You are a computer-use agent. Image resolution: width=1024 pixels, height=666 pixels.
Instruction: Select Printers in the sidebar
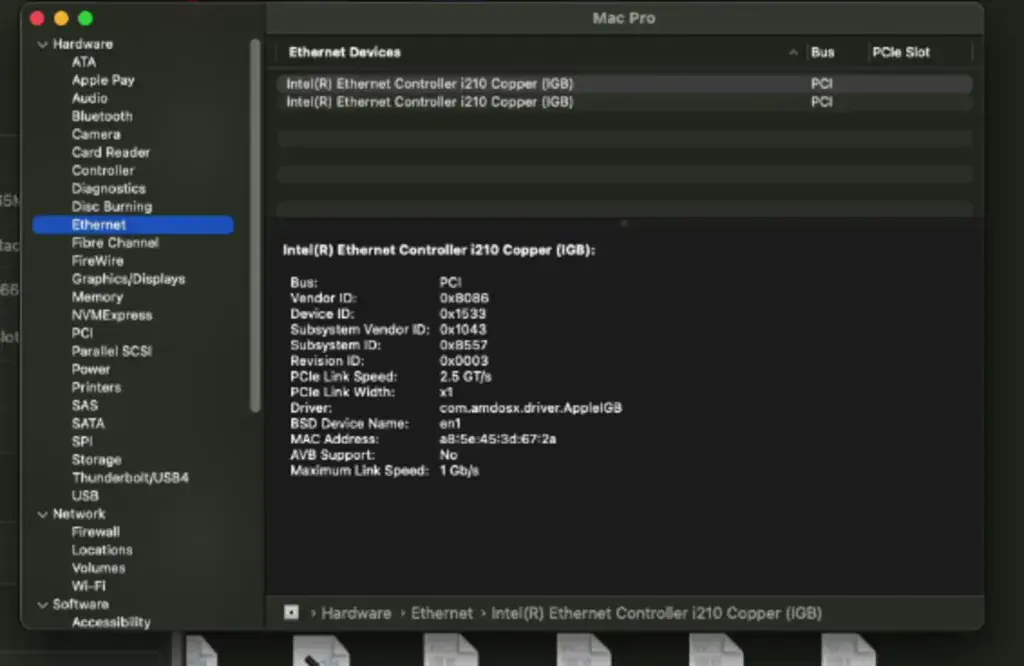coord(96,387)
